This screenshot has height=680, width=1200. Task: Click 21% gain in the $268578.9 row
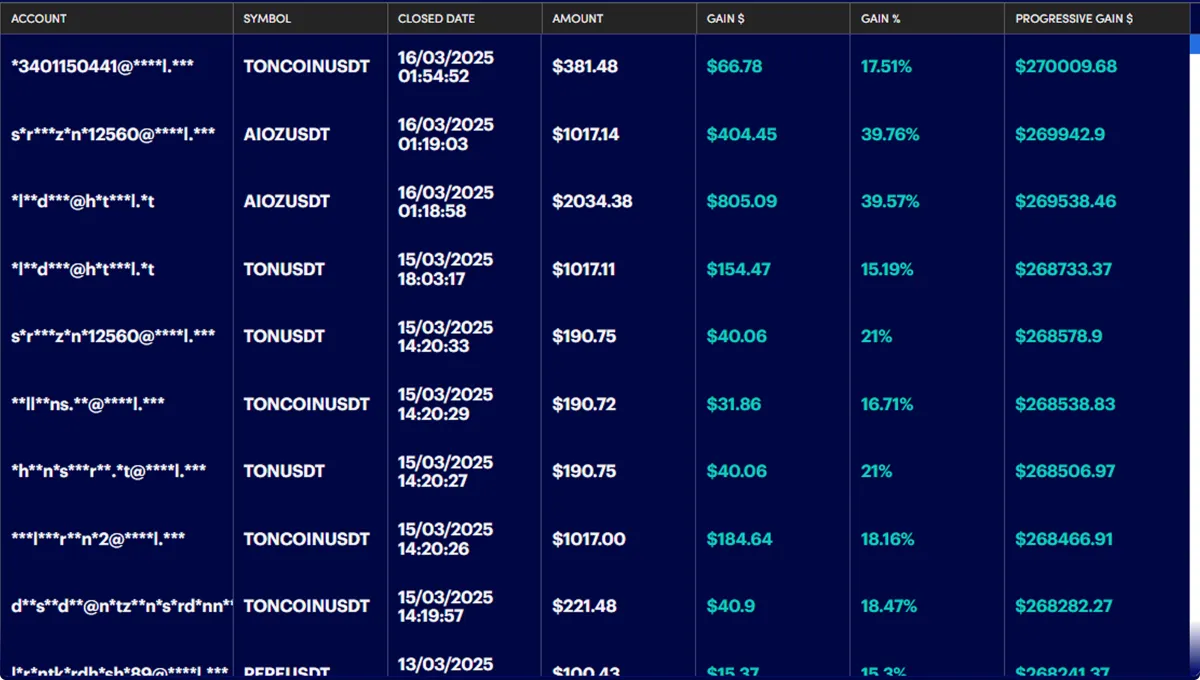877,337
